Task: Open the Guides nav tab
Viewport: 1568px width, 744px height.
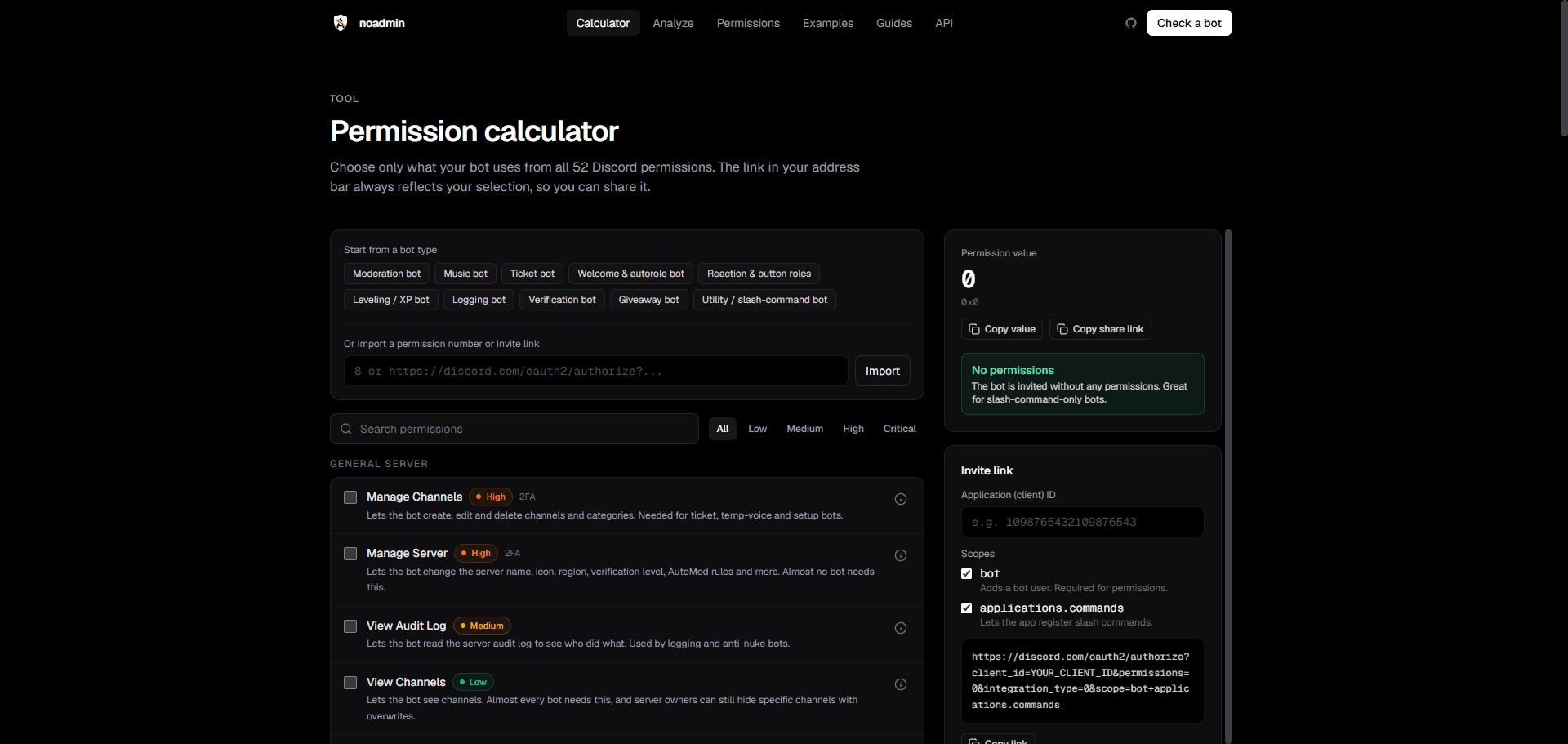Action: point(894,23)
